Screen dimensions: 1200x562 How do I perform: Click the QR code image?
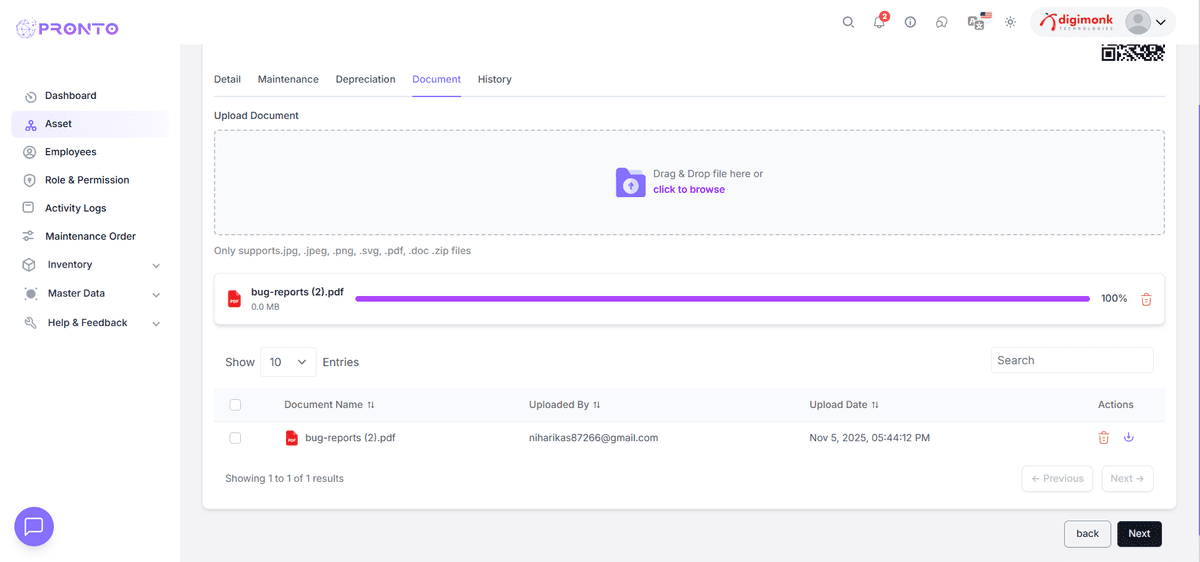[1132, 53]
